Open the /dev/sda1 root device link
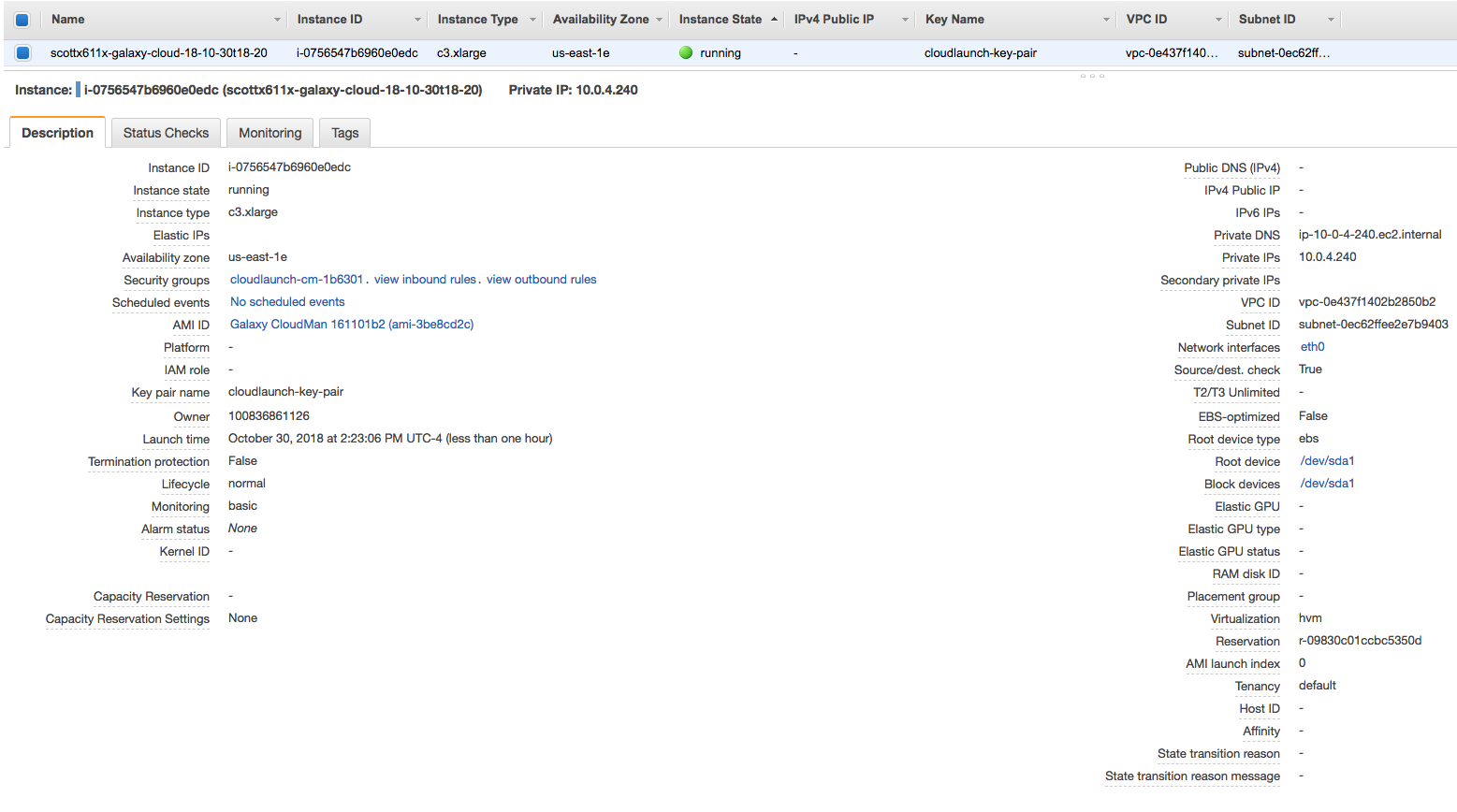The image size is (1457, 812). point(1327,460)
